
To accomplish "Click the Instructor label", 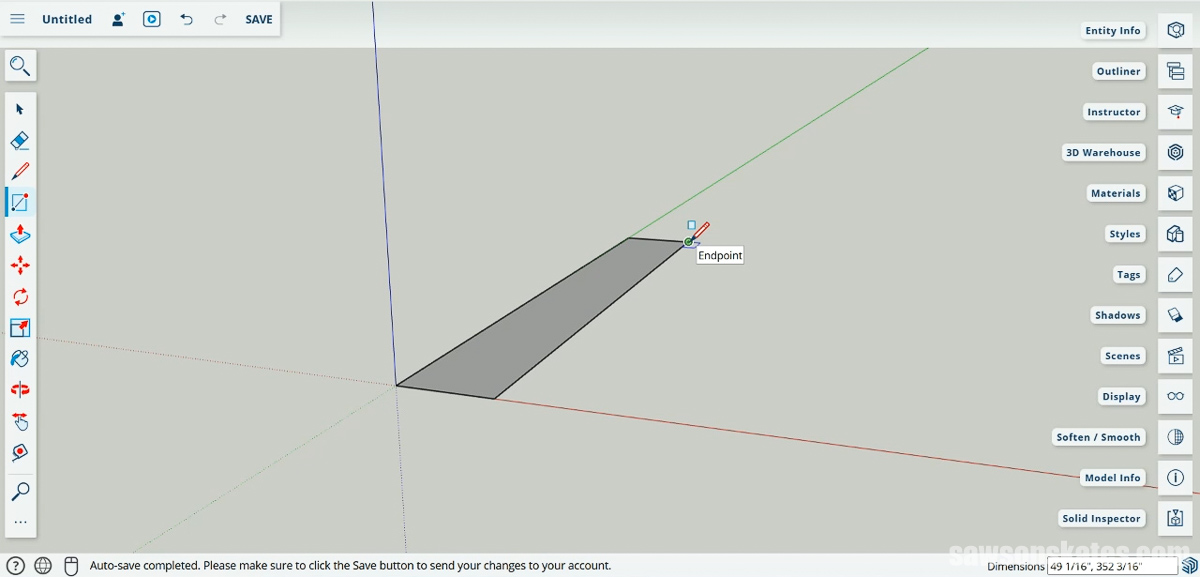I will tap(1114, 112).
